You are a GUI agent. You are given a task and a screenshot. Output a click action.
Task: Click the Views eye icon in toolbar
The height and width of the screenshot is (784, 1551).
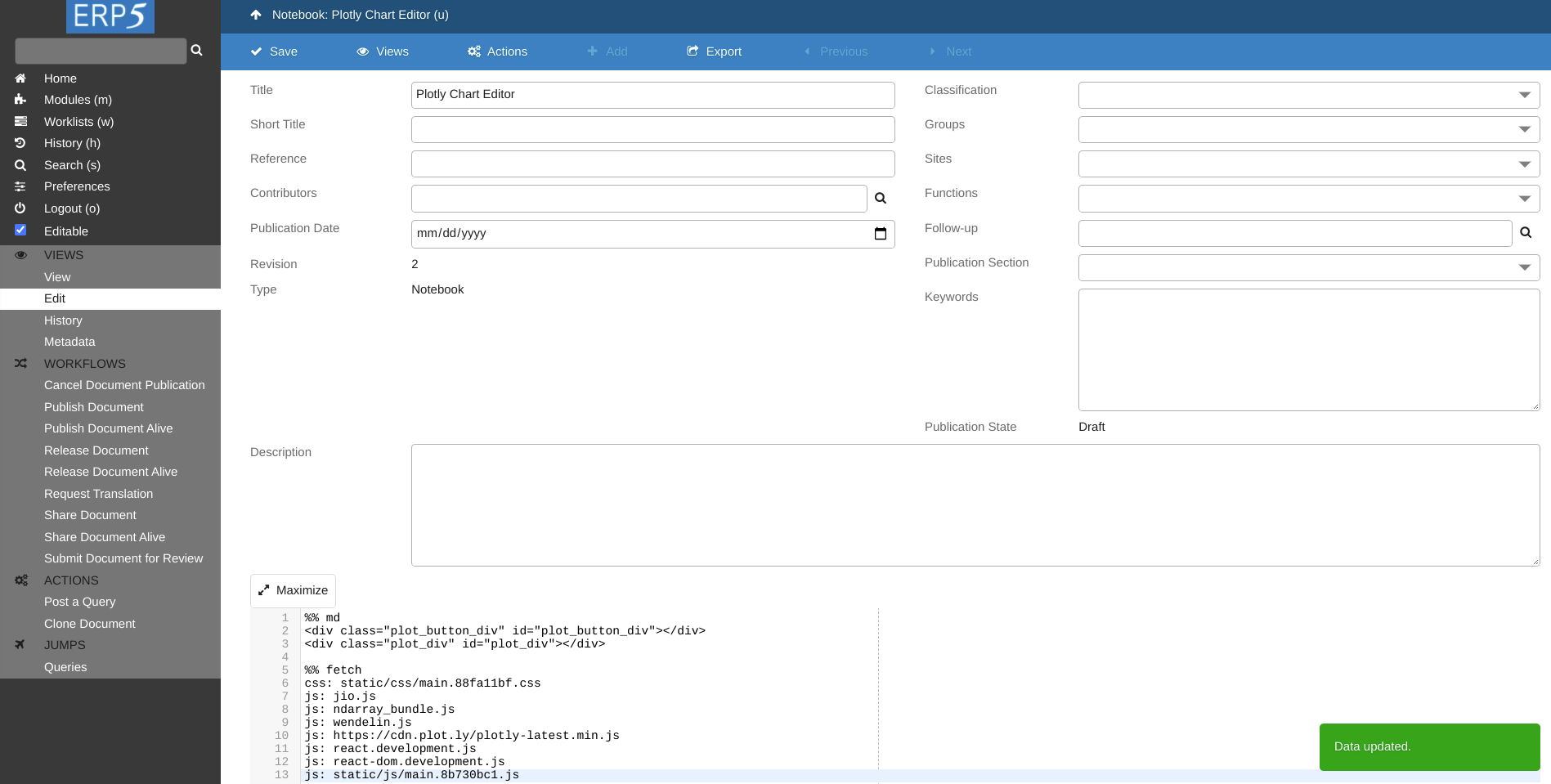coord(363,52)
